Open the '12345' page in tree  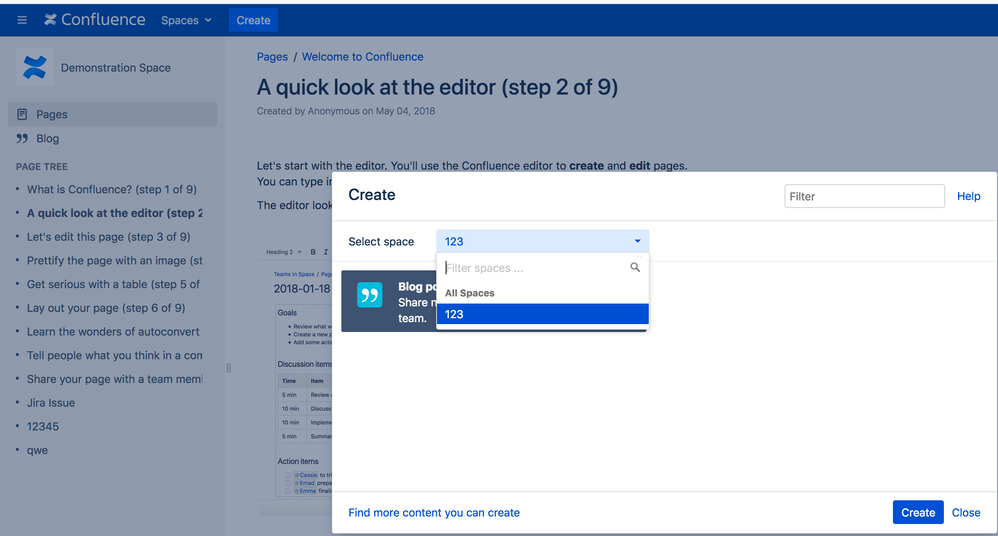pyautogui.click(x=43, y=427)
